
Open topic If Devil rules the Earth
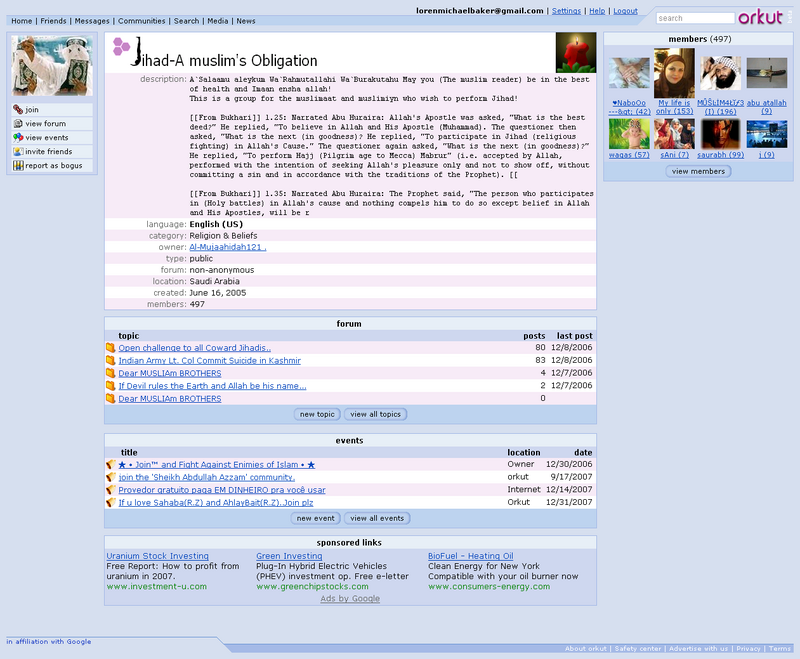[x=212, y=386]
